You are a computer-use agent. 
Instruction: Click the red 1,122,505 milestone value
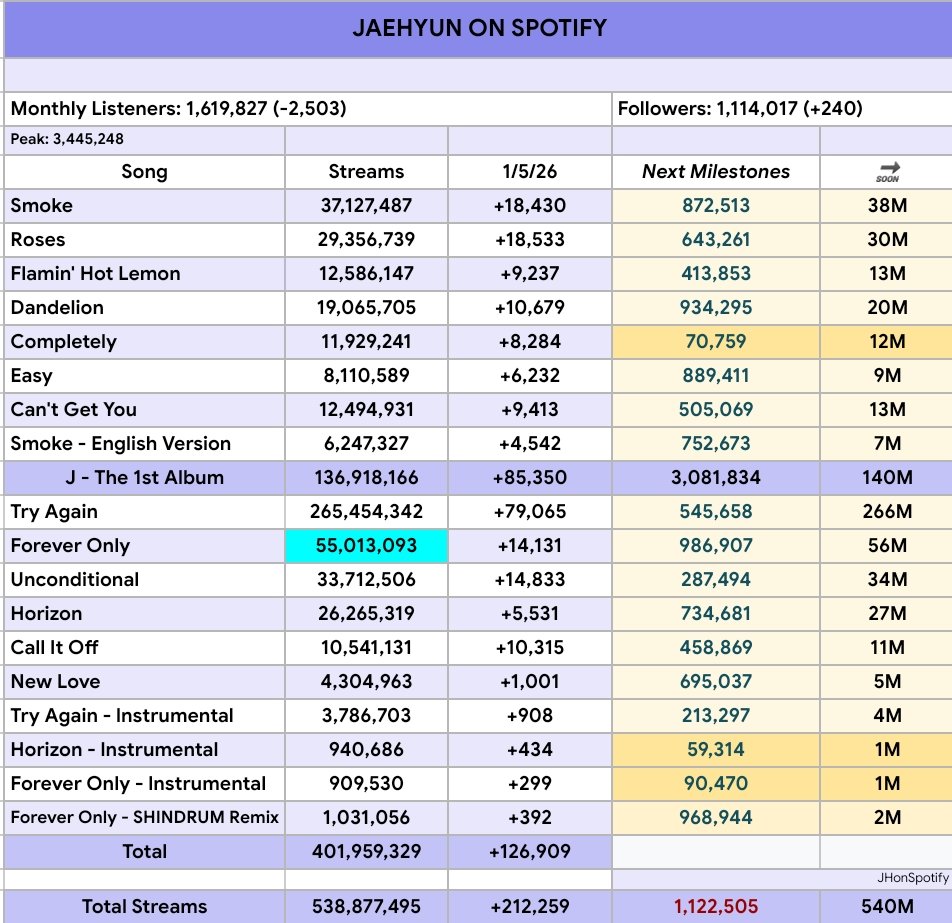coord(716,907)
